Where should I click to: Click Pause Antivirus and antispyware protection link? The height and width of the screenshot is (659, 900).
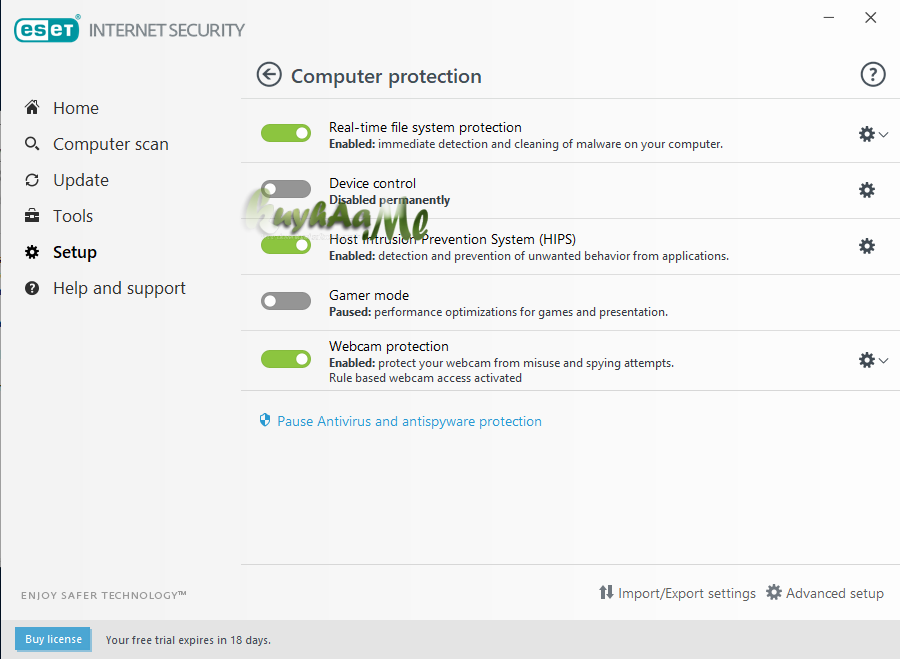(x=409, y=421)
